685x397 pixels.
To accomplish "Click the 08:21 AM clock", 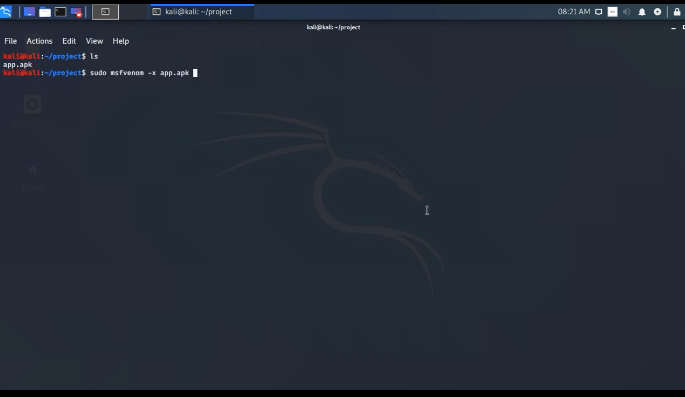I will (574, 12).
